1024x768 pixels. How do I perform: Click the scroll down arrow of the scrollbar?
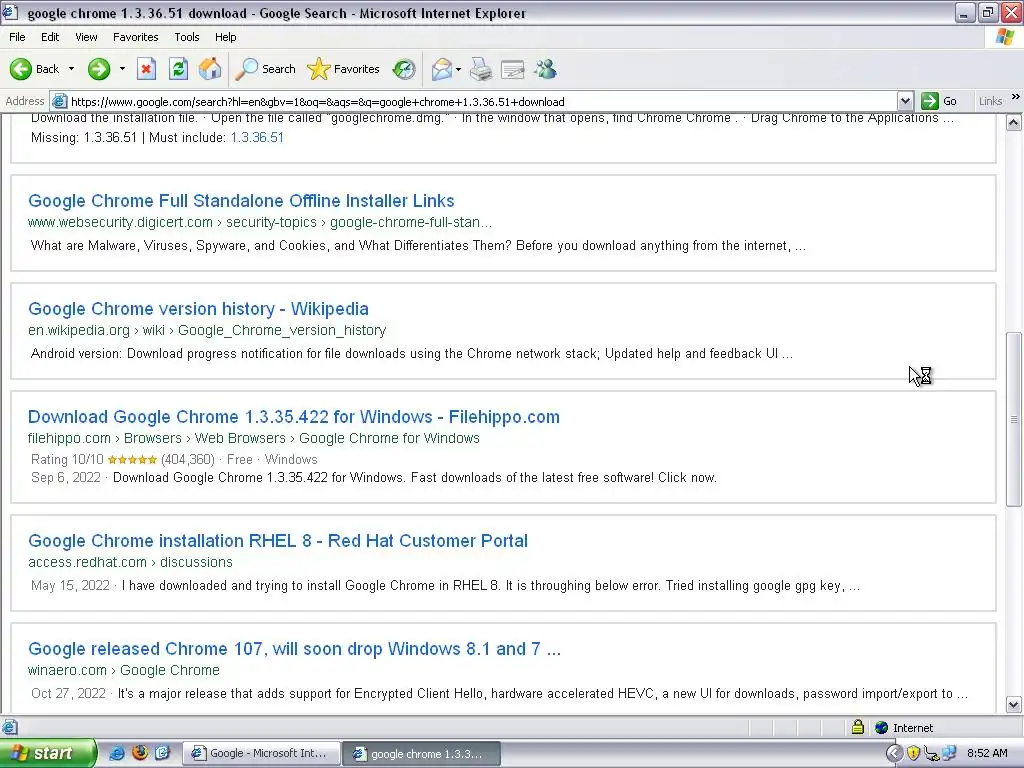1014,704
